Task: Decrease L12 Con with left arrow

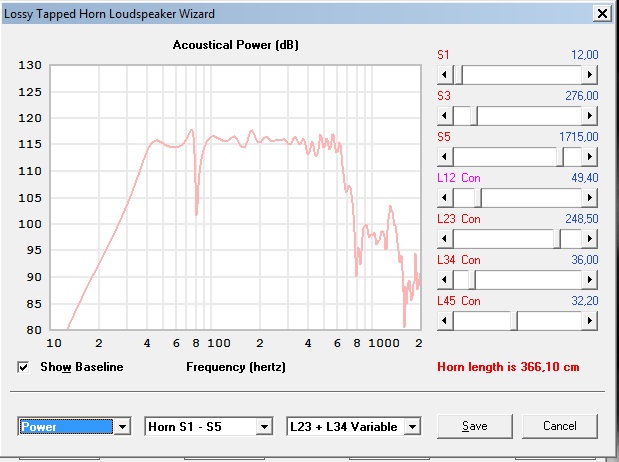Action: (445, 197)
